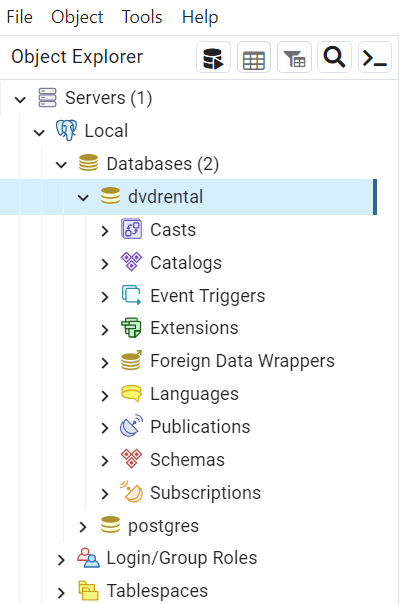Collapse the dvdrental database node
The height and width of the screenshot is (604, 399).
(83, 198)
